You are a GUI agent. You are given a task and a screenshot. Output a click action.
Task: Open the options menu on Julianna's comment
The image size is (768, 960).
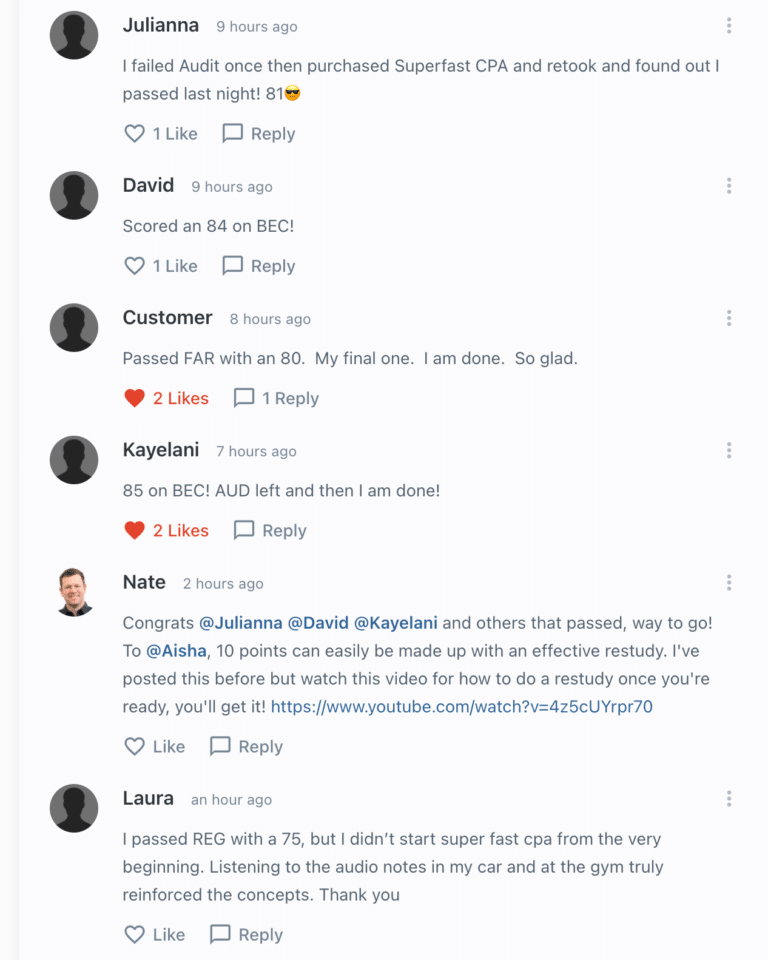click(x=729, y=26)
